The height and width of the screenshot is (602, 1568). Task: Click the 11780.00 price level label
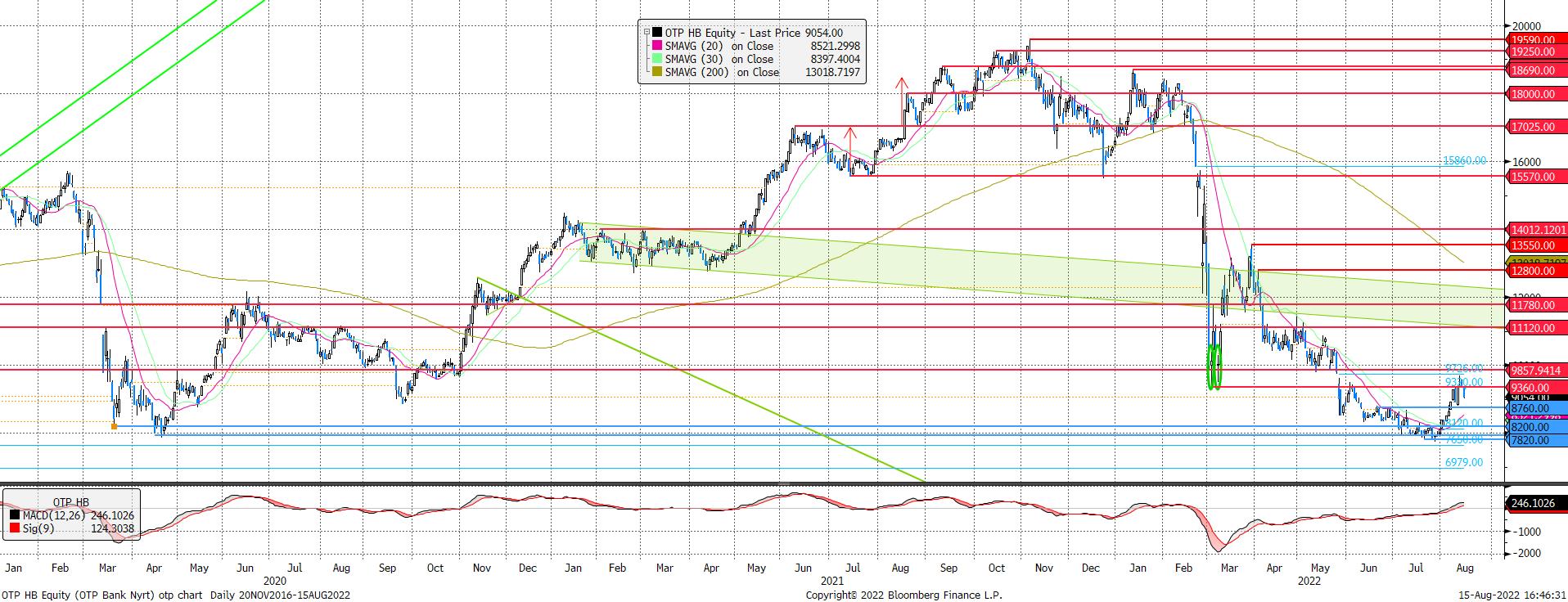1536,305
